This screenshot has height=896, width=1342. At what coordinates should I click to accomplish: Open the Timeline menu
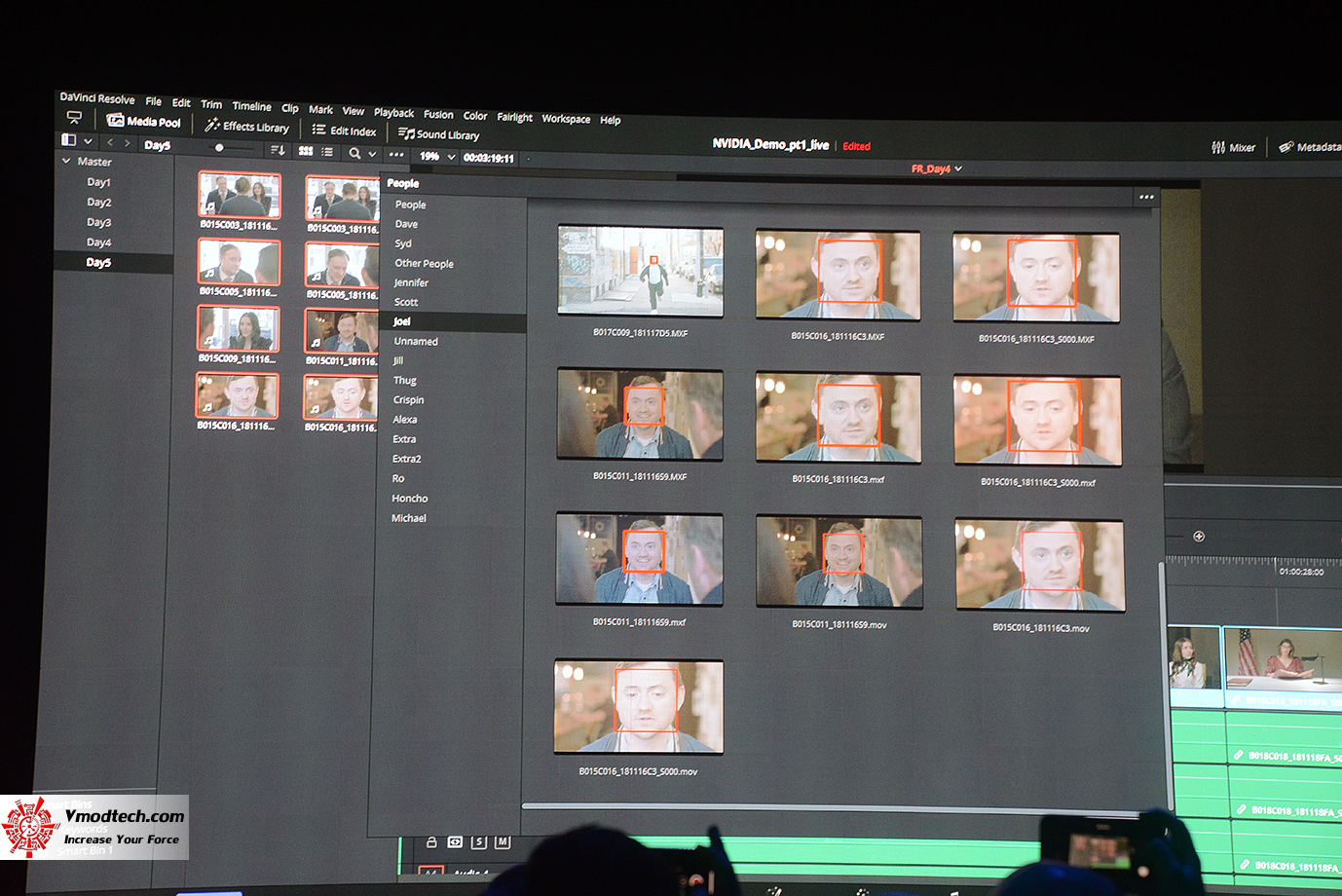pyautogui.click(x=251, y=106)
